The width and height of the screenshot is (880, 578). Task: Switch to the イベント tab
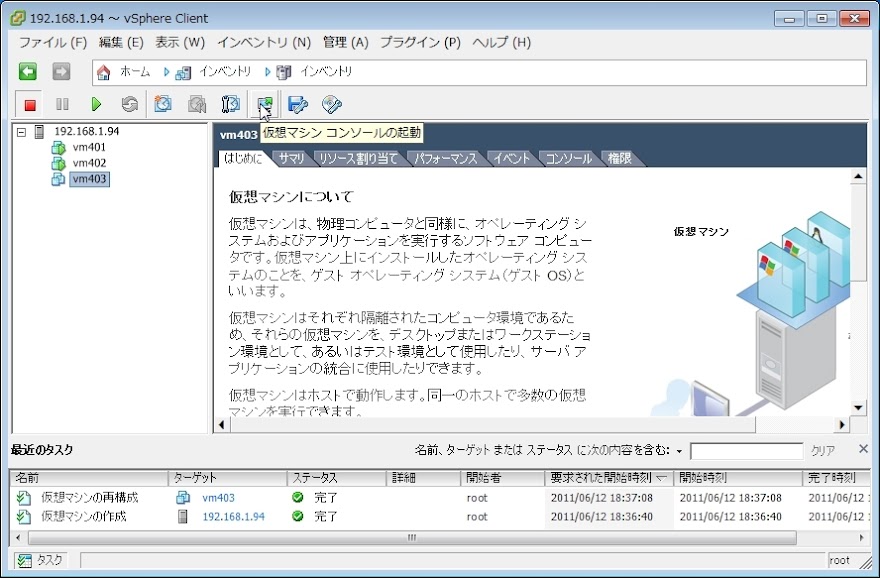[511, 159]
